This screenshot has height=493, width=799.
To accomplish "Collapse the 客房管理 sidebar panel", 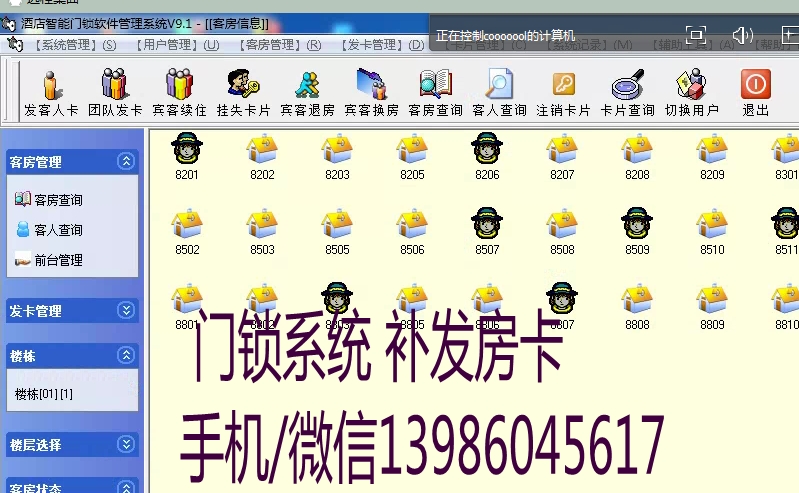I will [126, 161].
